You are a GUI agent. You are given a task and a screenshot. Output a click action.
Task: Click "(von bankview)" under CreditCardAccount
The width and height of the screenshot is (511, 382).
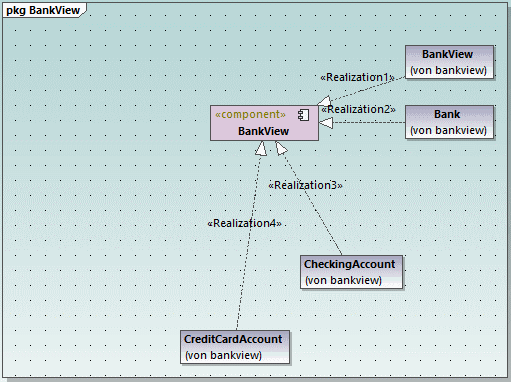[223, 355]
